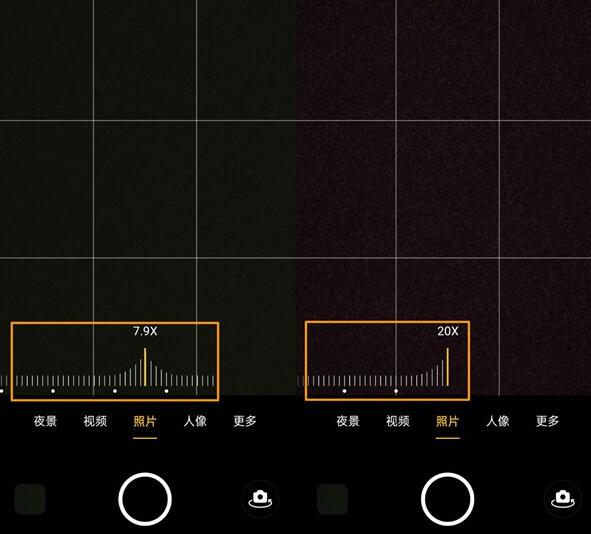Select 人像 mode in right screen
The height and width of the screenshot is (534, 591).
click(x=498, y=421)
